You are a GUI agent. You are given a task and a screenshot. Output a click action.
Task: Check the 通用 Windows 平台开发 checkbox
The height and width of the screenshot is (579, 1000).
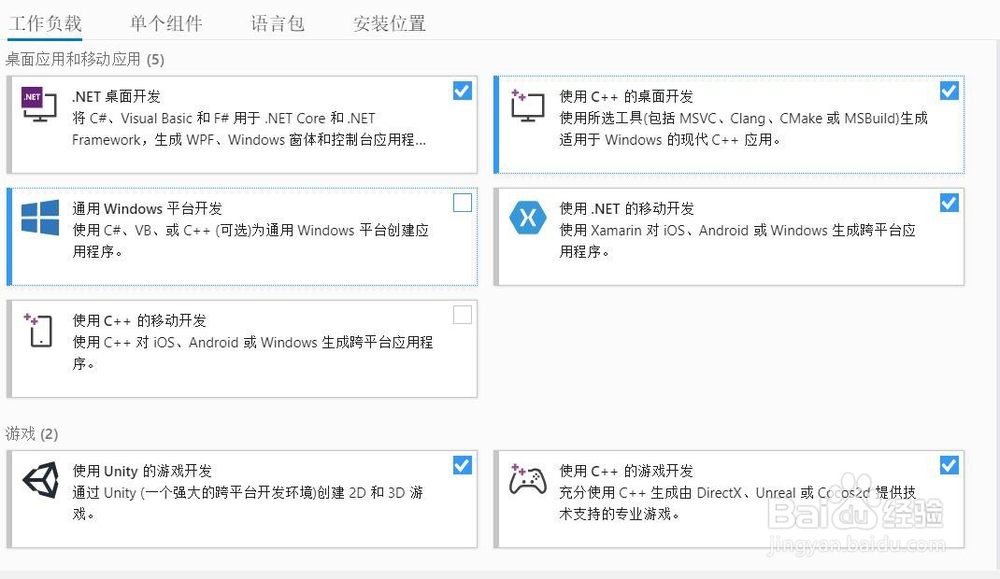click(462, 203)
